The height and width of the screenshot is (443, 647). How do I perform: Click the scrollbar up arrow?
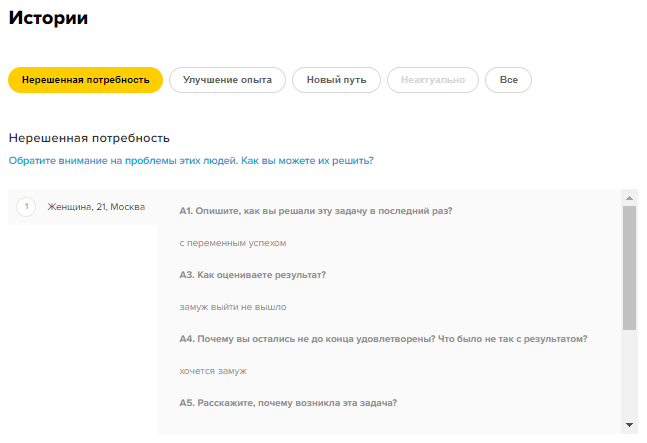pos(629,198)
